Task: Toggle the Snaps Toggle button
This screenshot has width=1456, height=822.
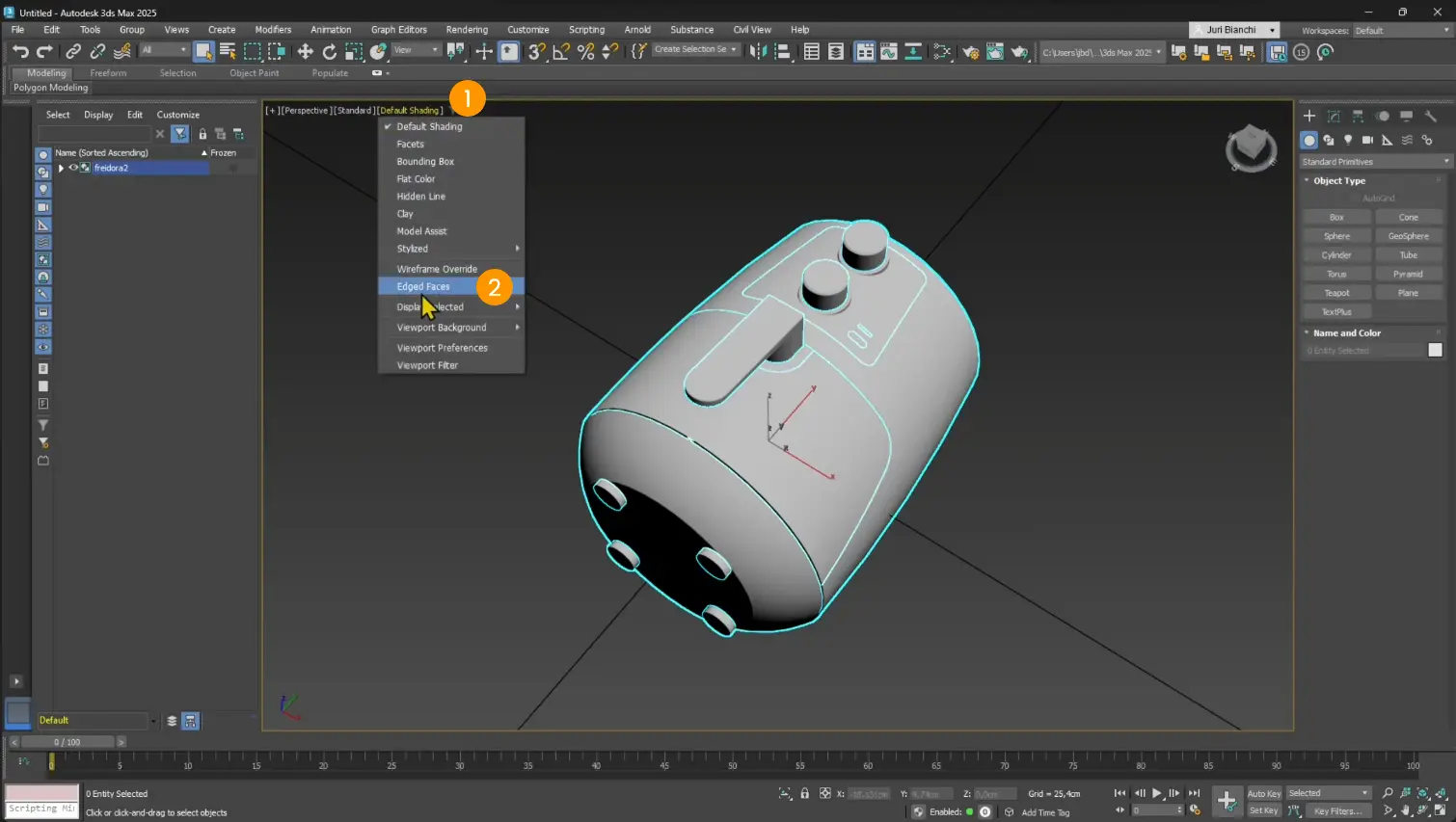Action: coord(537,51)
